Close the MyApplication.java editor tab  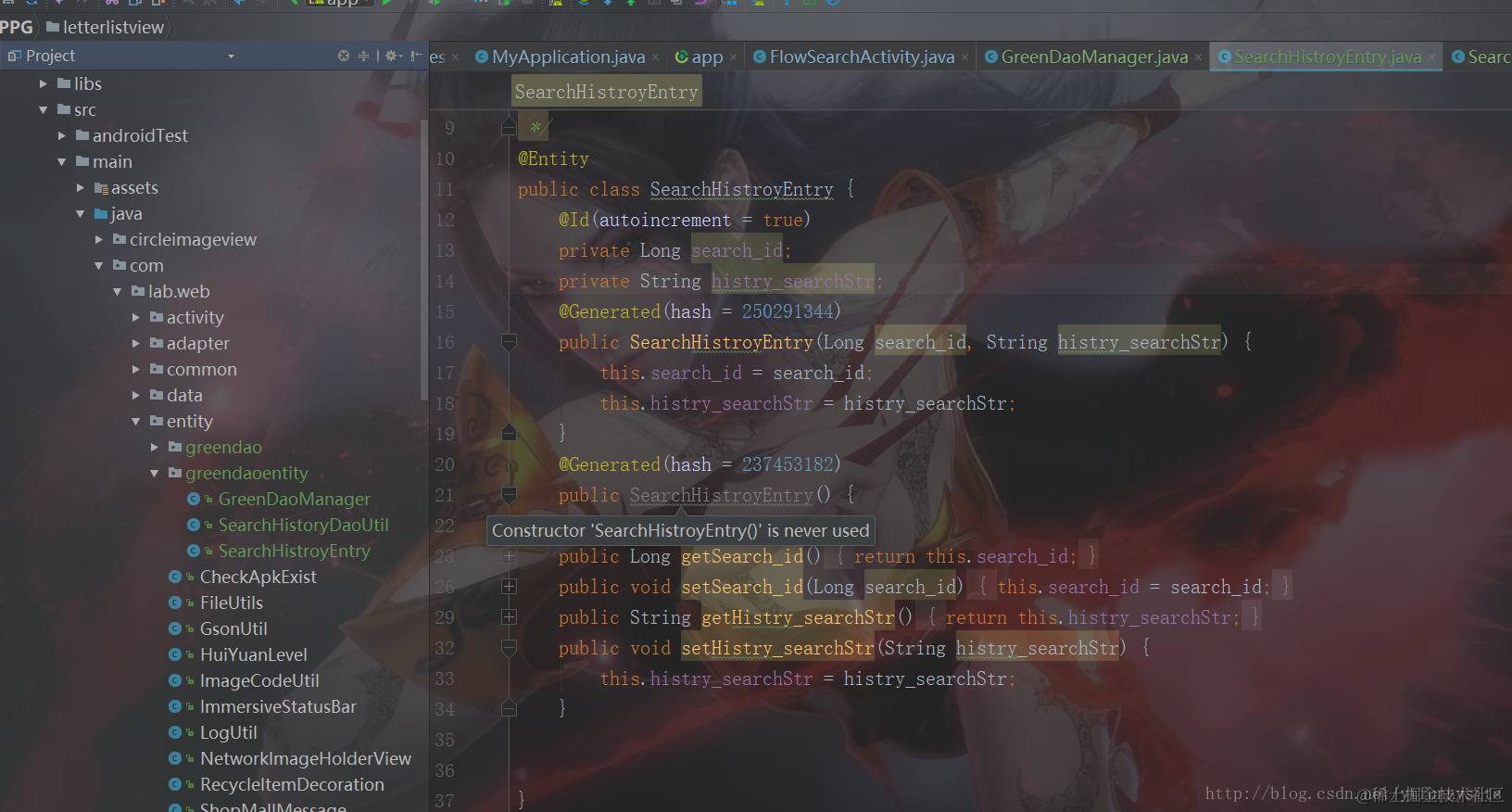[656, 57]
